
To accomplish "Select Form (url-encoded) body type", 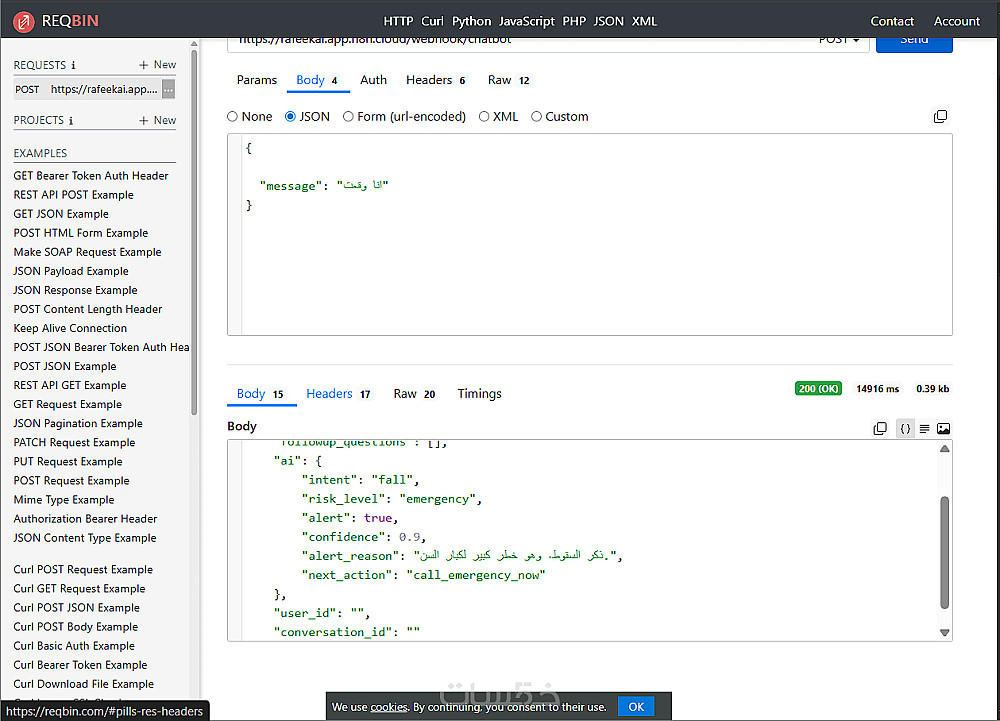I will click(349, 117).
